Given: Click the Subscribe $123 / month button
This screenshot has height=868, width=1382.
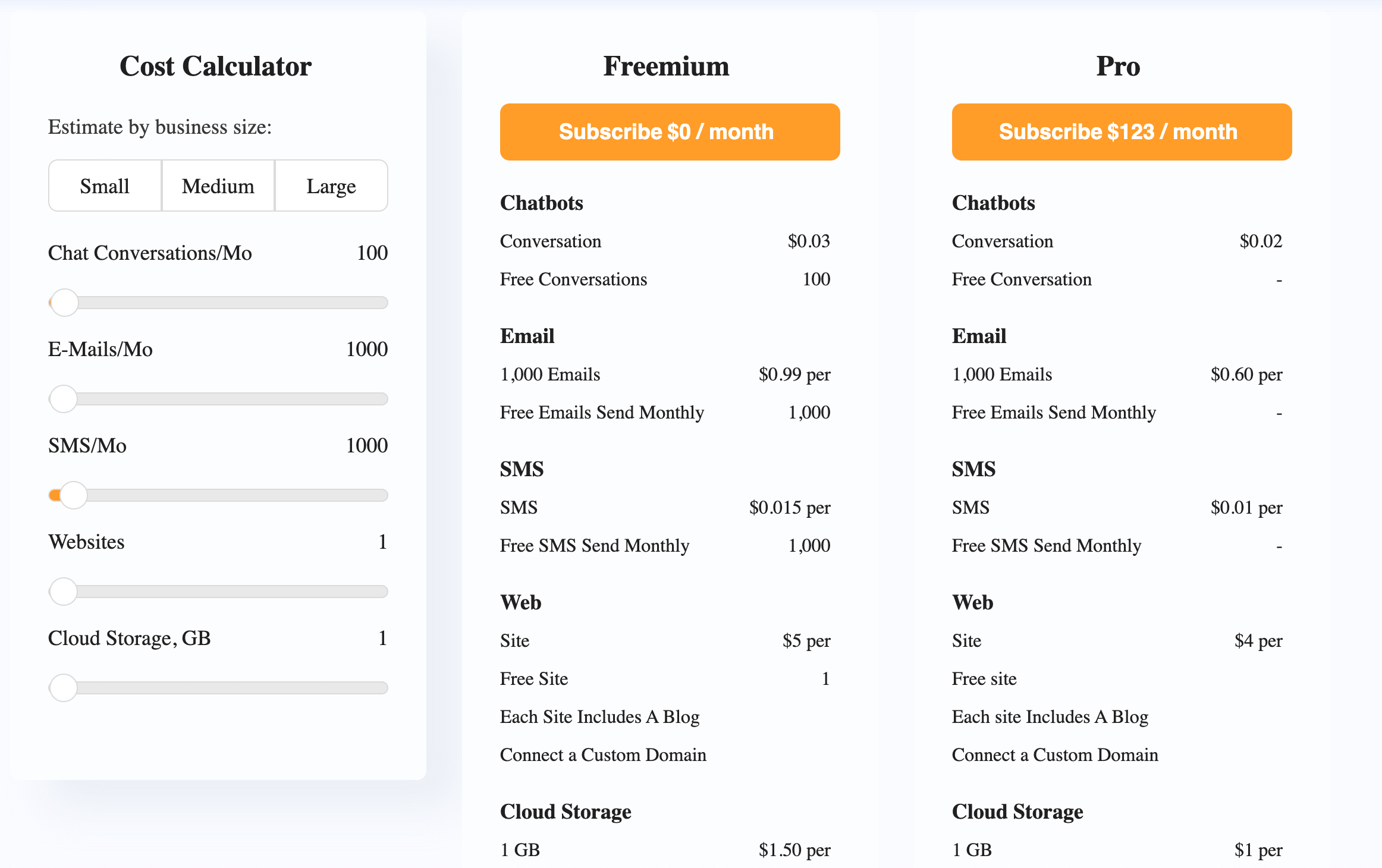Looking at the screenshot, I should click(x=1122, y=132).
